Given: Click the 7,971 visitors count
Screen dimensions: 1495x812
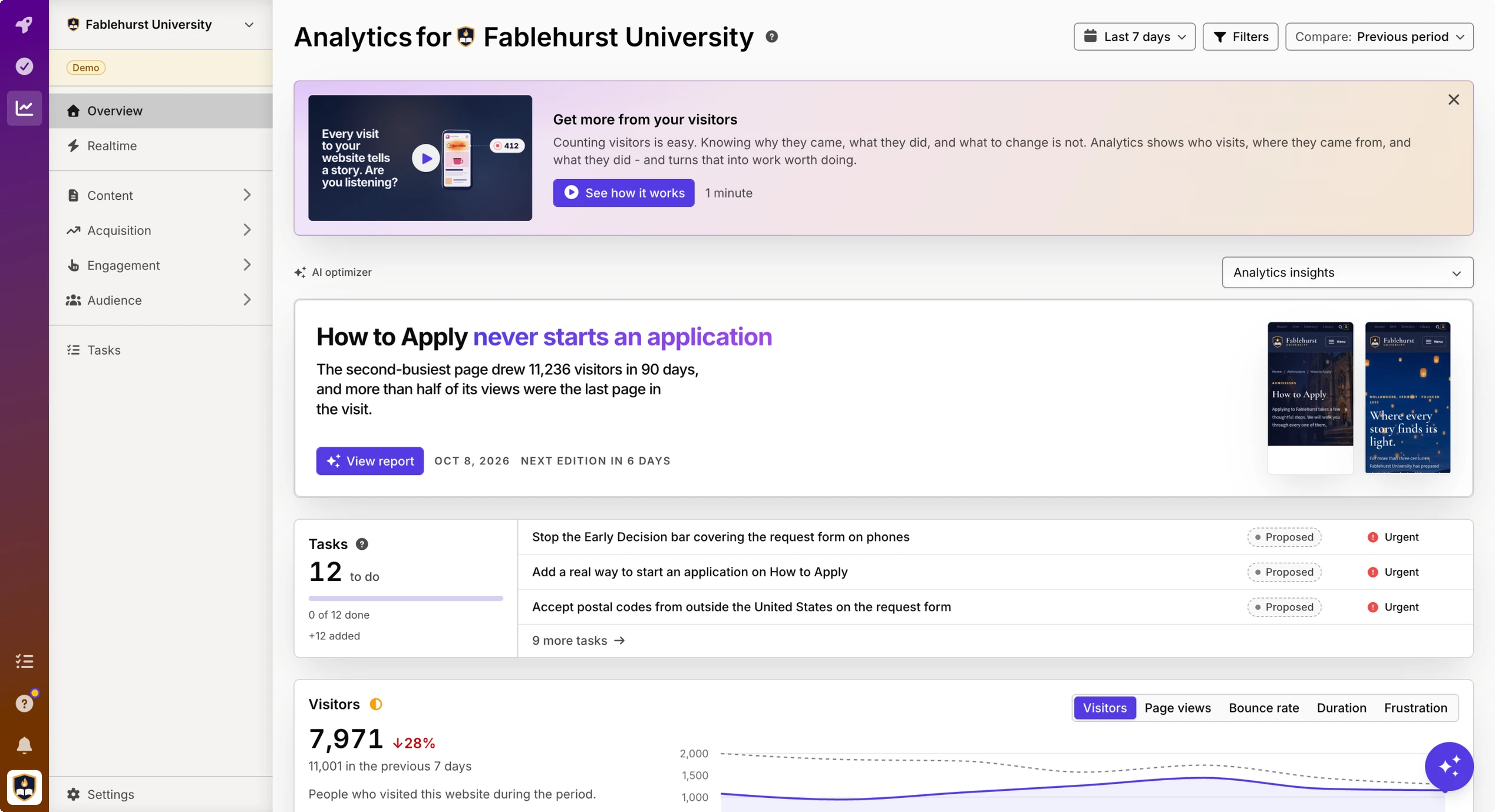Looking at the screenshot, I should (346, 738).
